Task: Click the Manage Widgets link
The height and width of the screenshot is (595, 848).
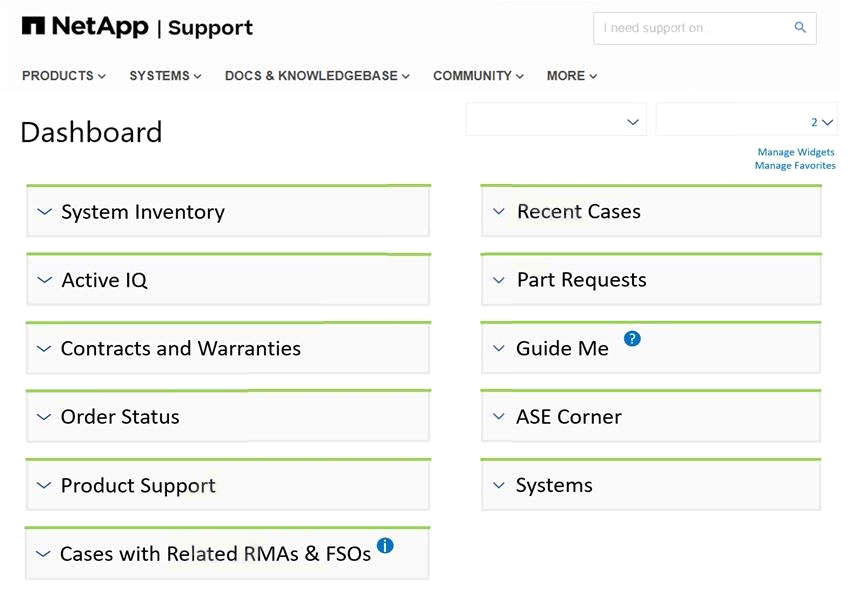Action: pyautogui.click(x=796, y=153)
